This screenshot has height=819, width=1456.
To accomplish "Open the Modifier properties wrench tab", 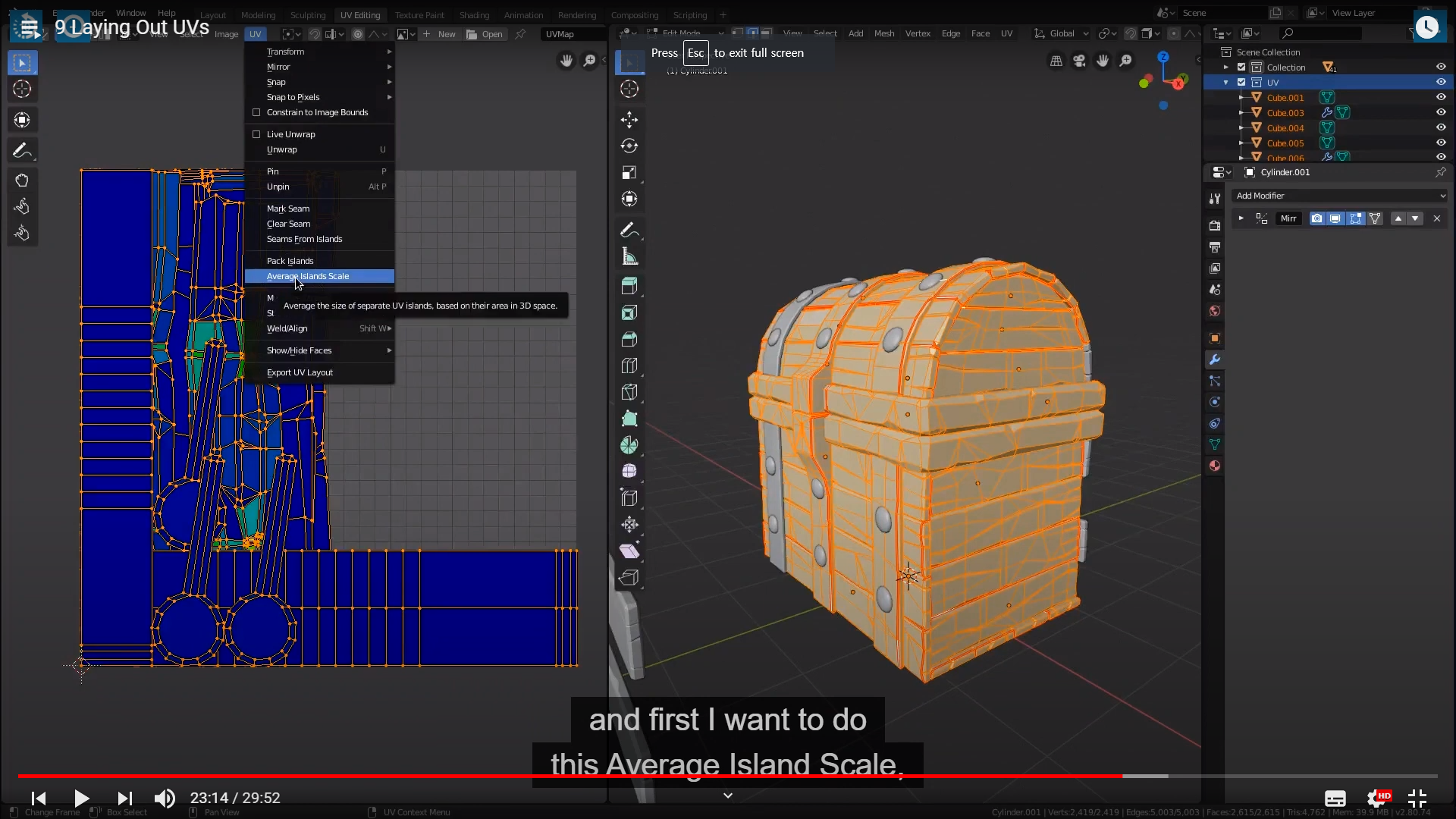I will pyautogui.click(x=1215, y=359).
